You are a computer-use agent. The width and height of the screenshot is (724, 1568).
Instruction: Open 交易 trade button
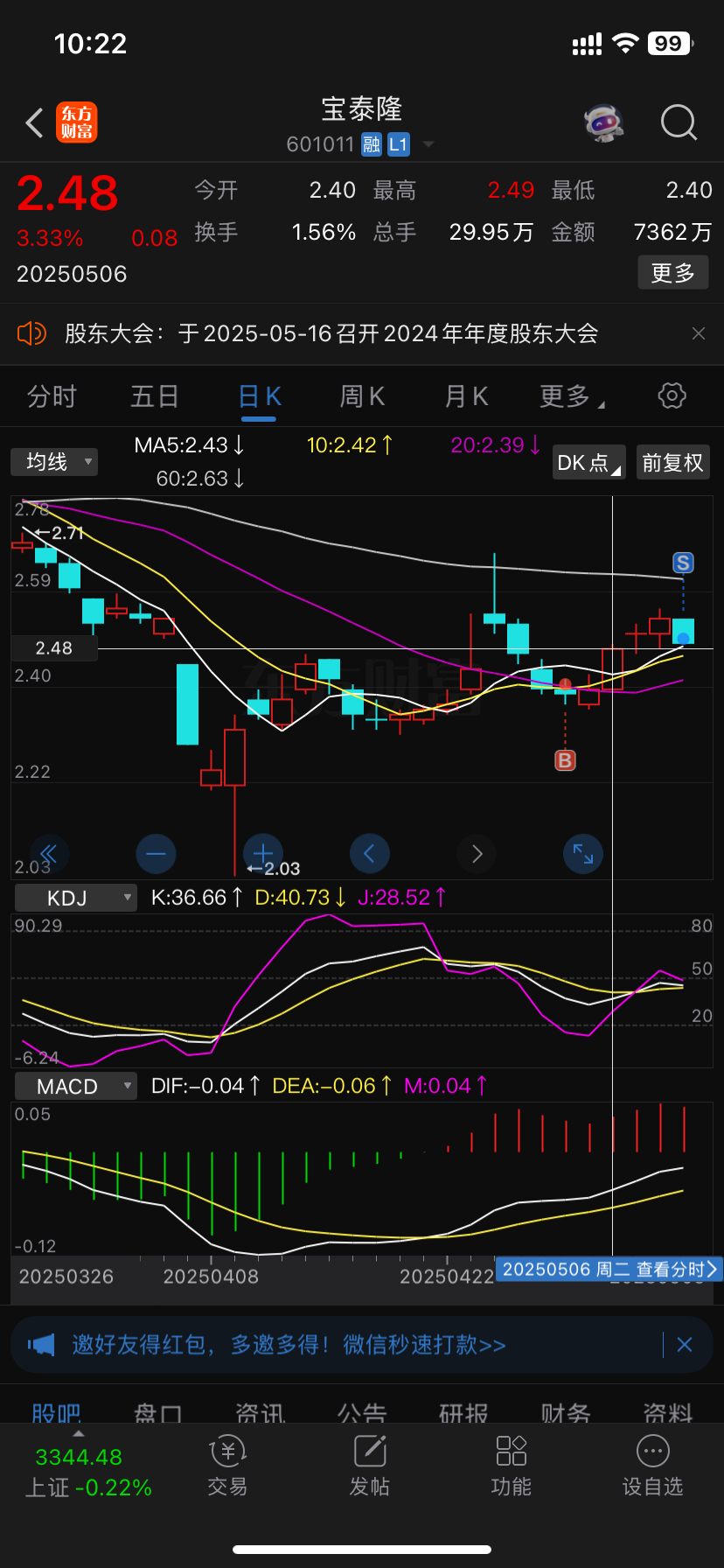tap(227, 1466)
